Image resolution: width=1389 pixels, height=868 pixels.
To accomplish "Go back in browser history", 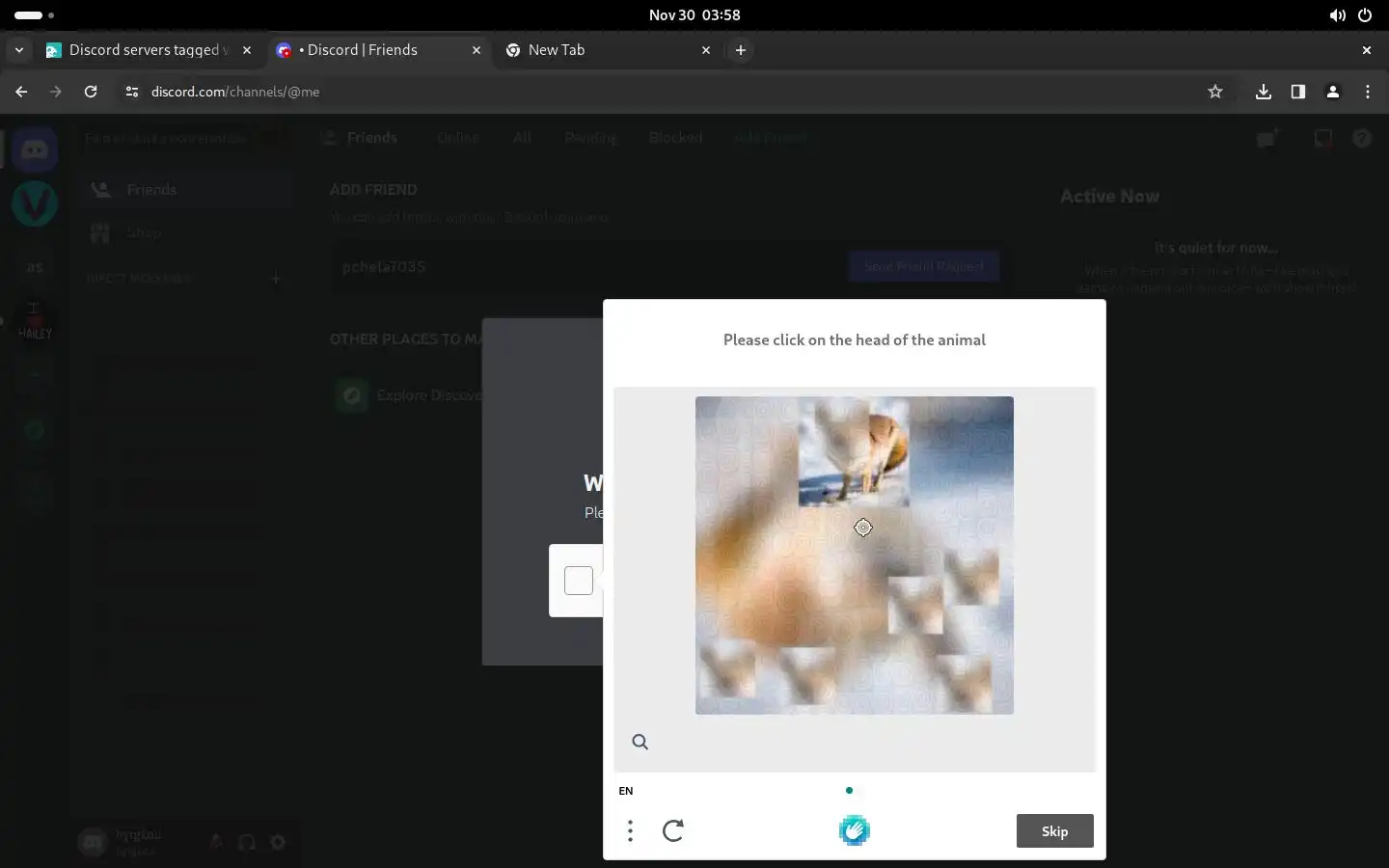I will click(21, 92).
